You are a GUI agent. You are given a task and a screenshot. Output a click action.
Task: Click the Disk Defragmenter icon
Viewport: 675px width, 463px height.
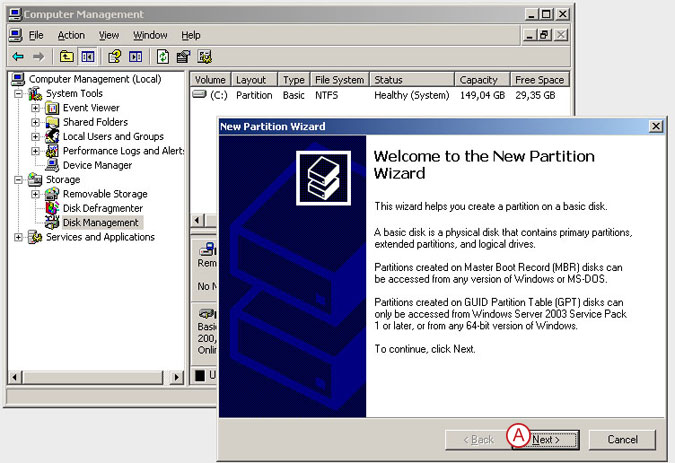52,208
